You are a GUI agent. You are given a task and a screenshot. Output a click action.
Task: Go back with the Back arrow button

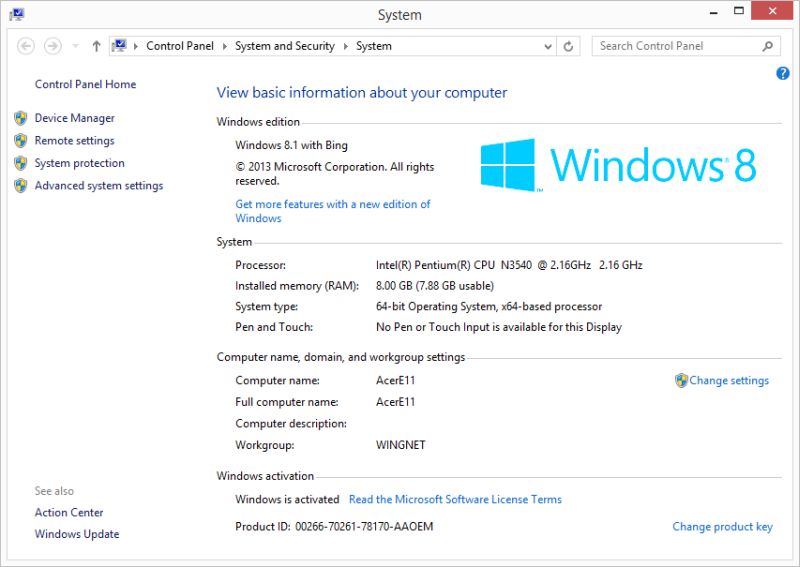pyautogui.click(x=26, y=46)
